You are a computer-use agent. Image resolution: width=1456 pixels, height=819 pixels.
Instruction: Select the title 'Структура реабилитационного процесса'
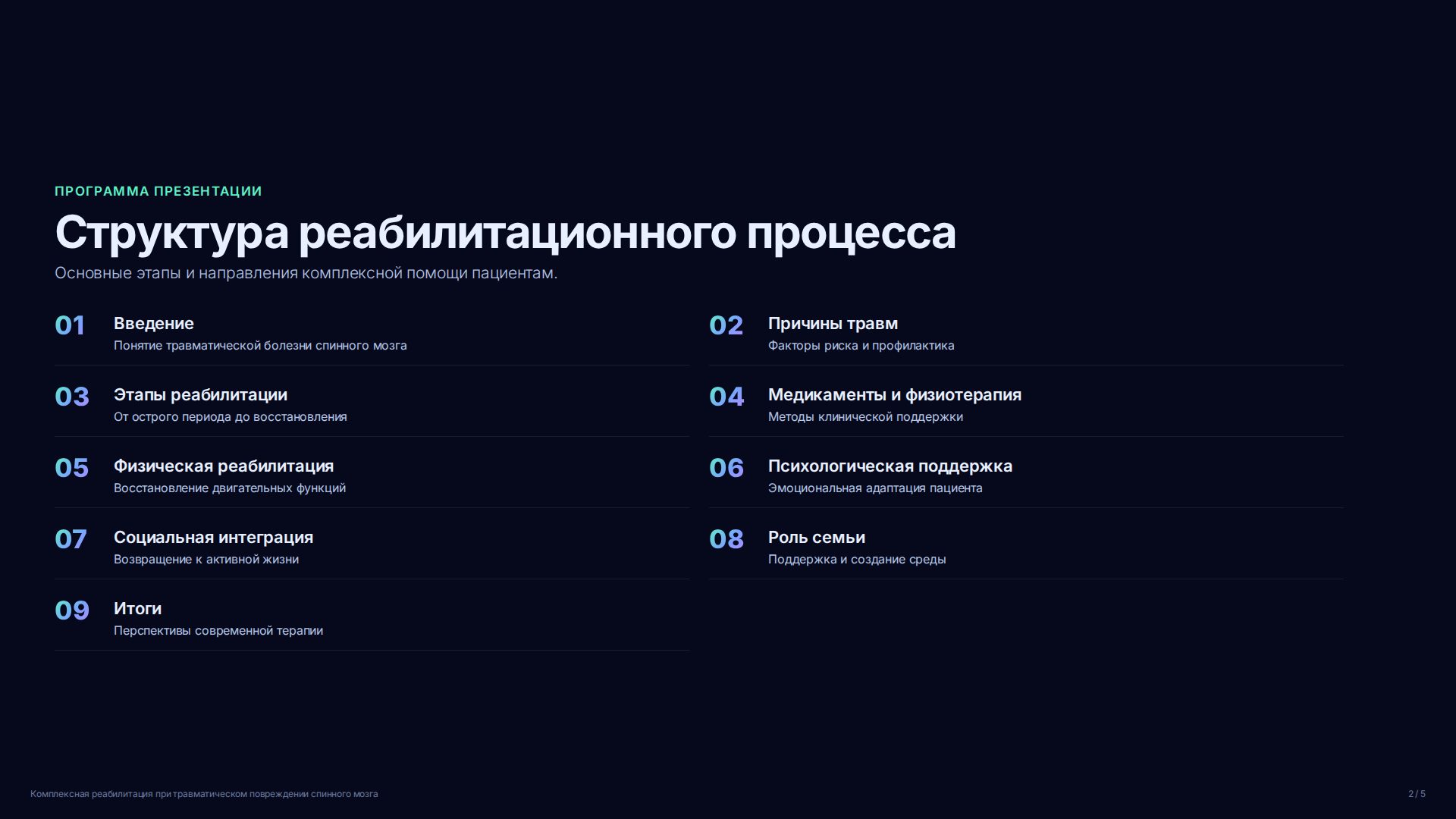[x=505, y=232]
